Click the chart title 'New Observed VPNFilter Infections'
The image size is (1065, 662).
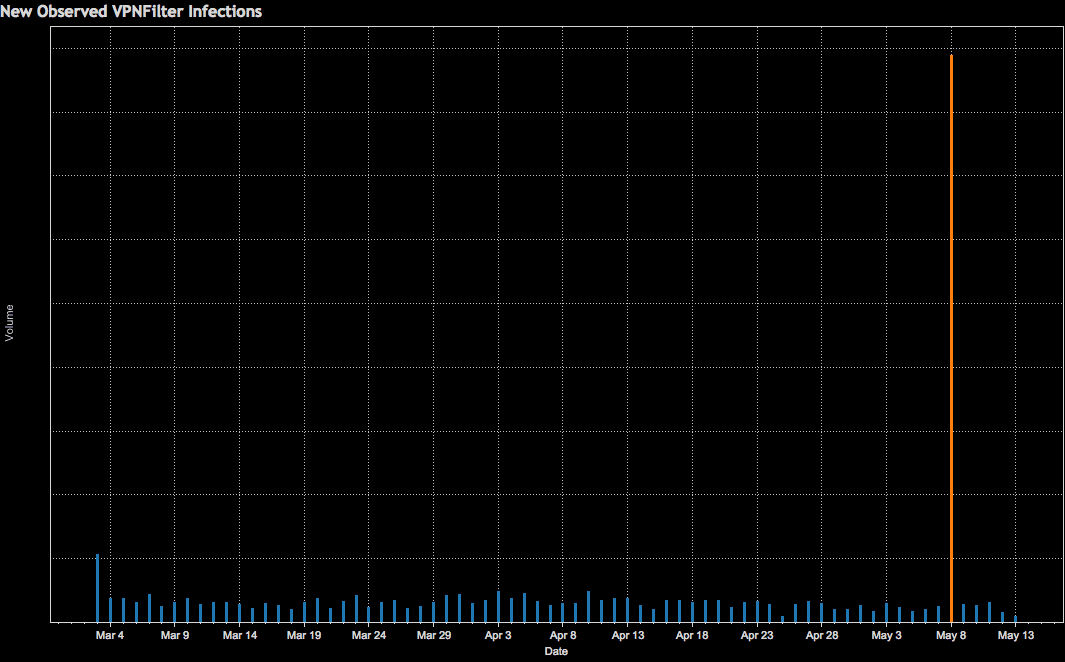pyautogui.click(x=131, y=11)
